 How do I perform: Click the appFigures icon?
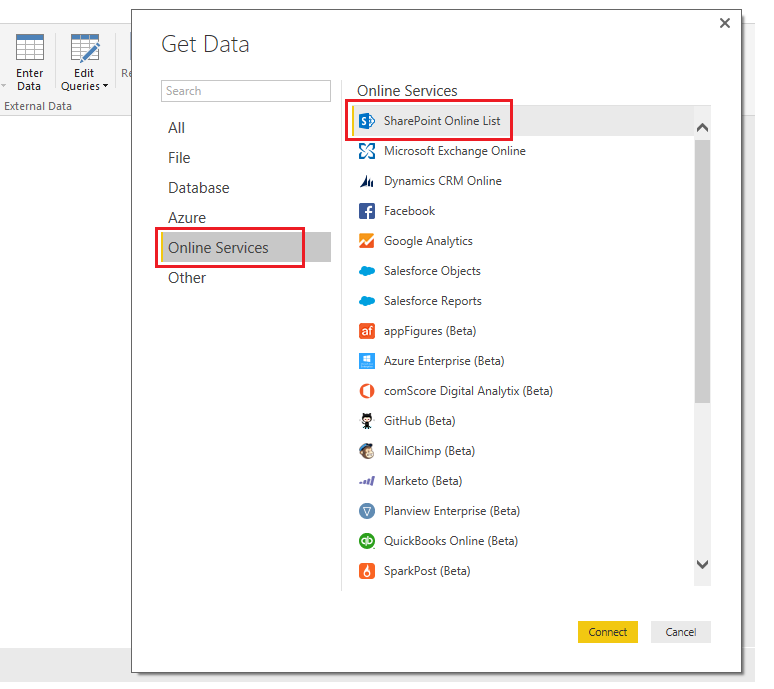click(366, 331)
